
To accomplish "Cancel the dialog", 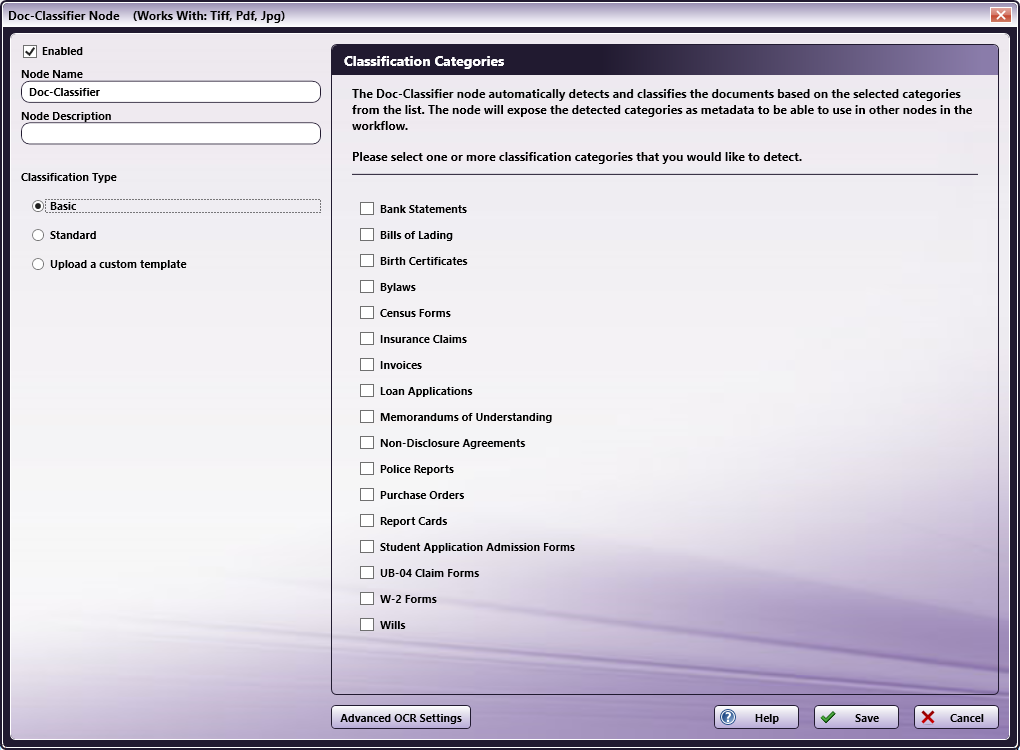I will pos(956,717).
